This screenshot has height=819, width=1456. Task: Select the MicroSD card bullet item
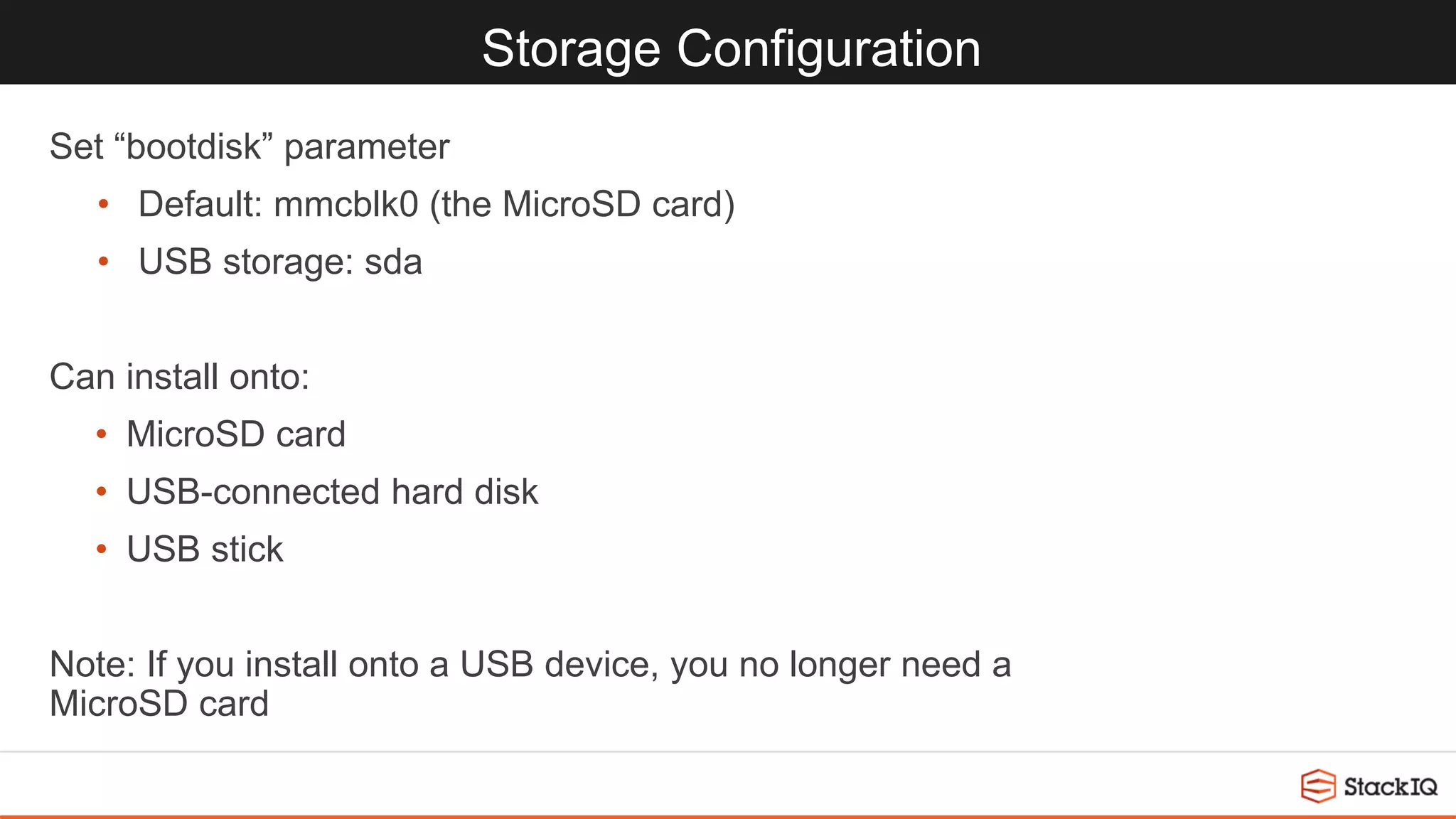(x=236, y=434)
